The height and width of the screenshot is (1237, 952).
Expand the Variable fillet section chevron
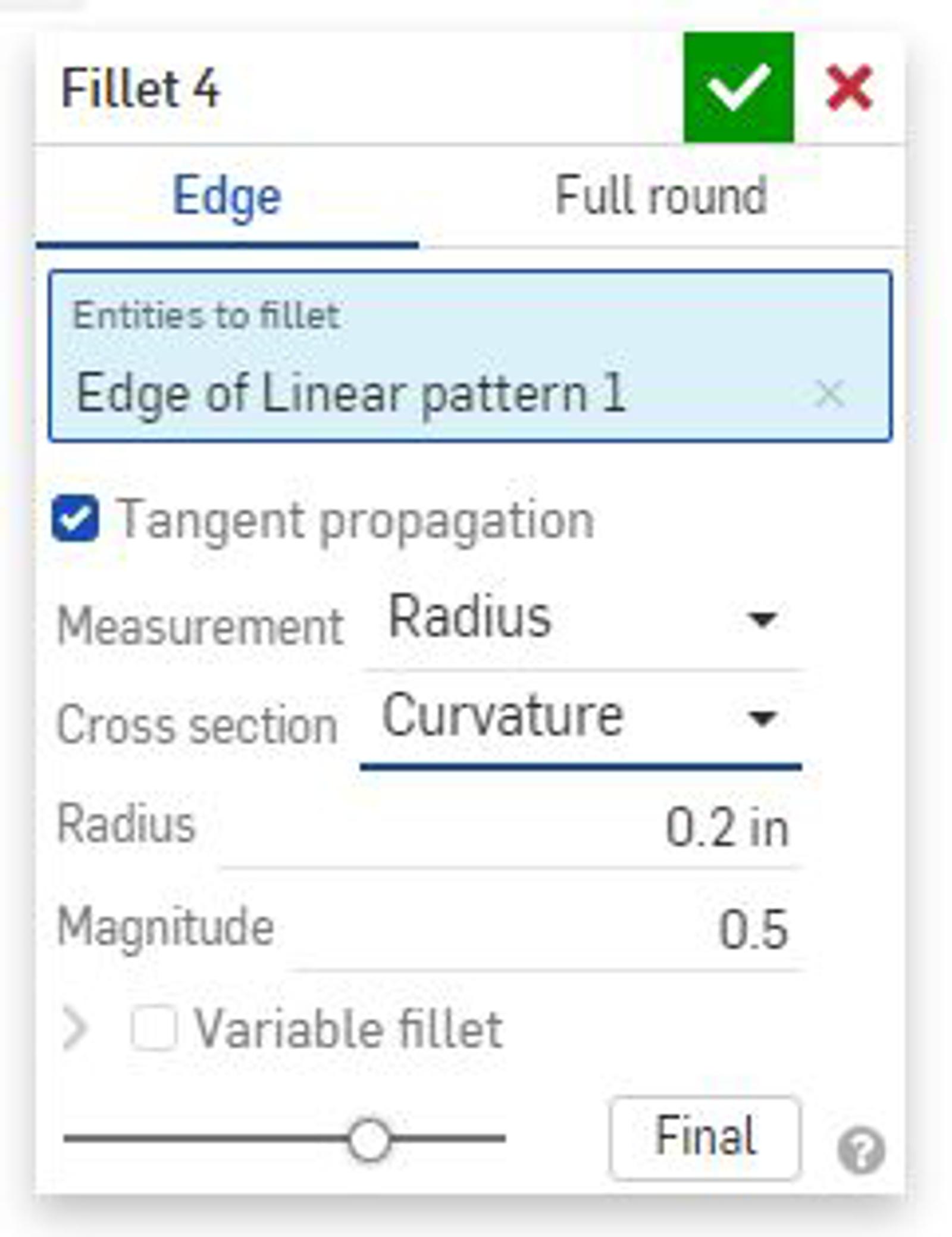(75, 1026)
